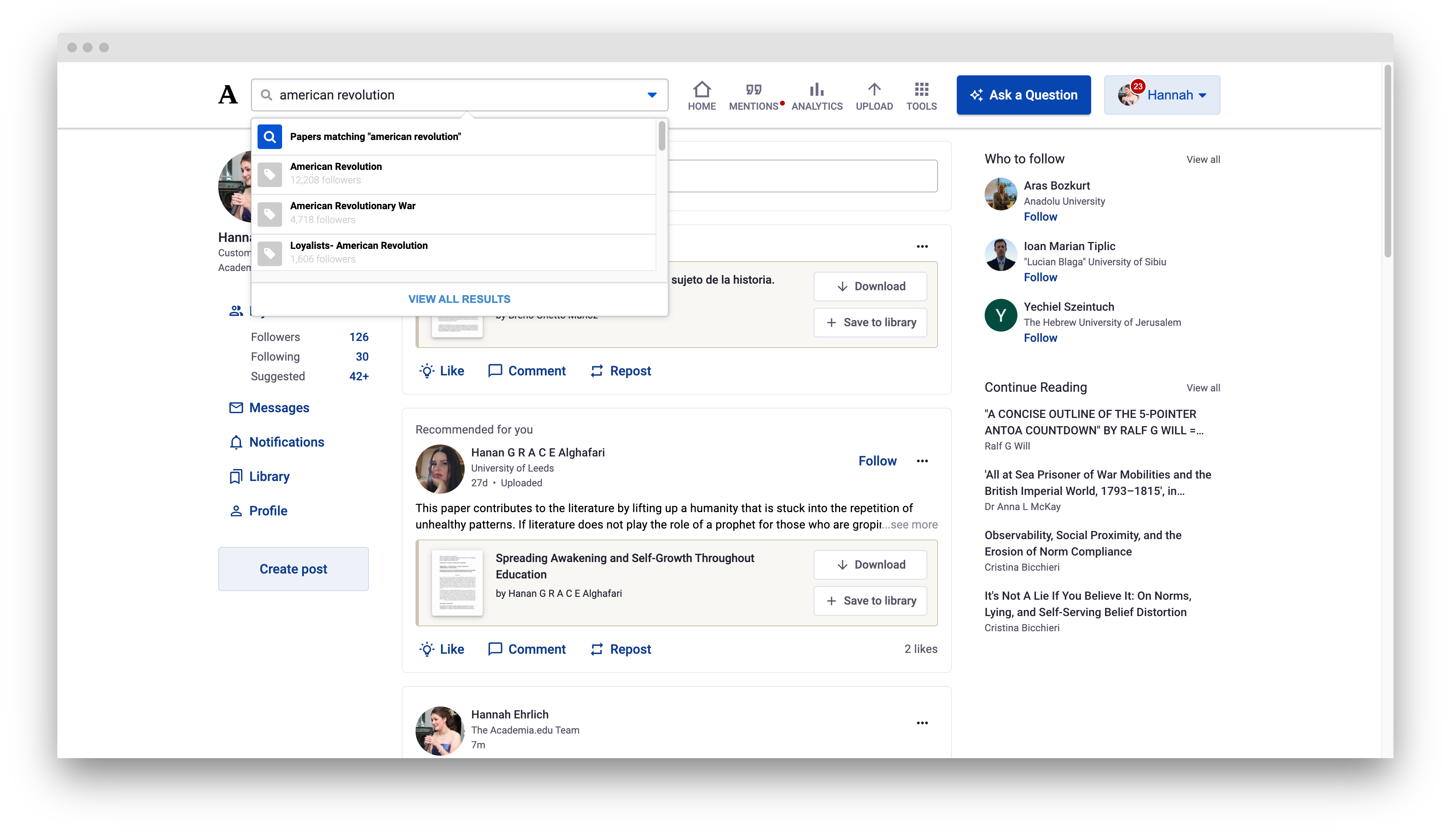
Task: Save the 'sujeto de la historia' paper to library
Action: pos(870,323)
